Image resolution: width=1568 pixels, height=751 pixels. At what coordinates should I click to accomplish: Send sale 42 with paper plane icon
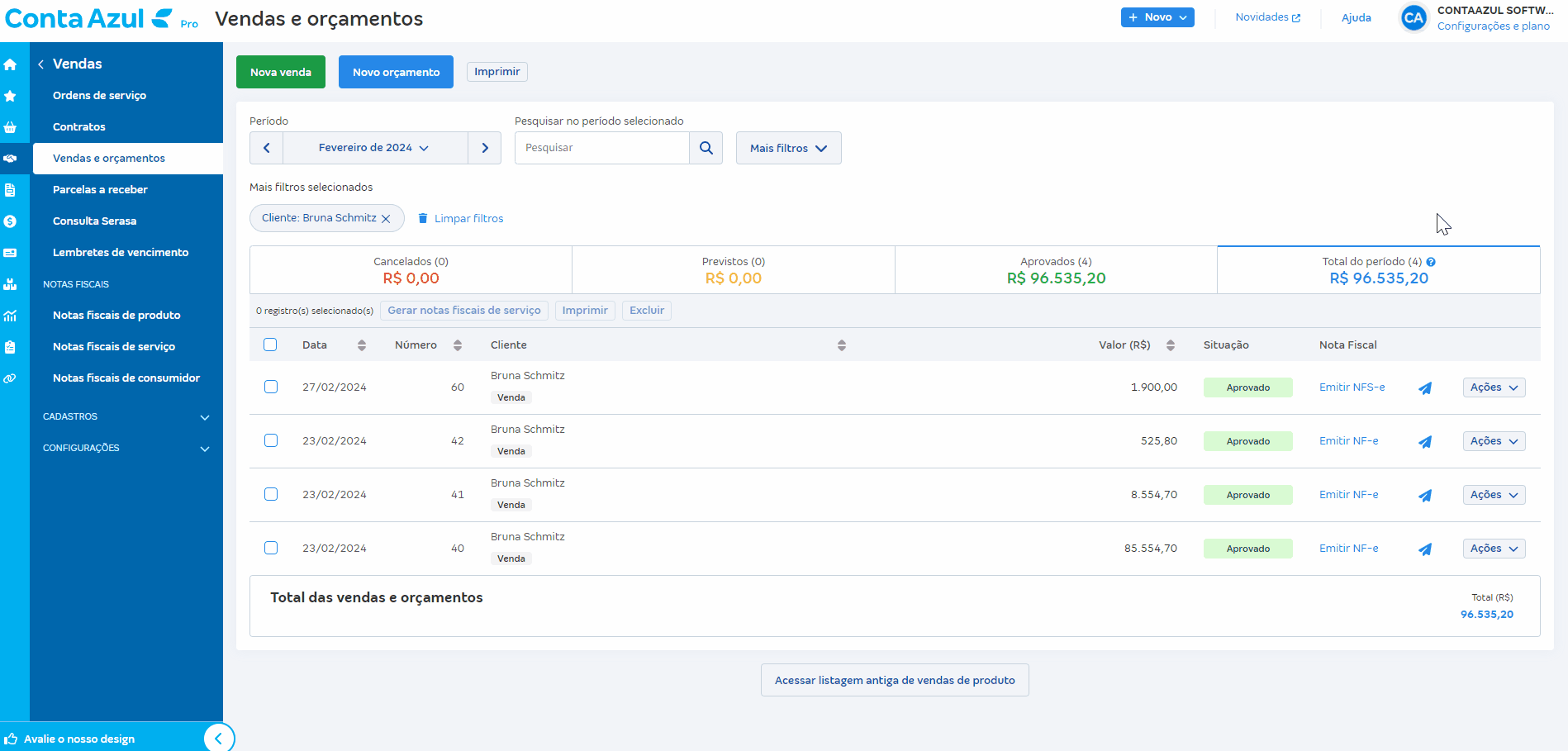[x=1425, y=441]
